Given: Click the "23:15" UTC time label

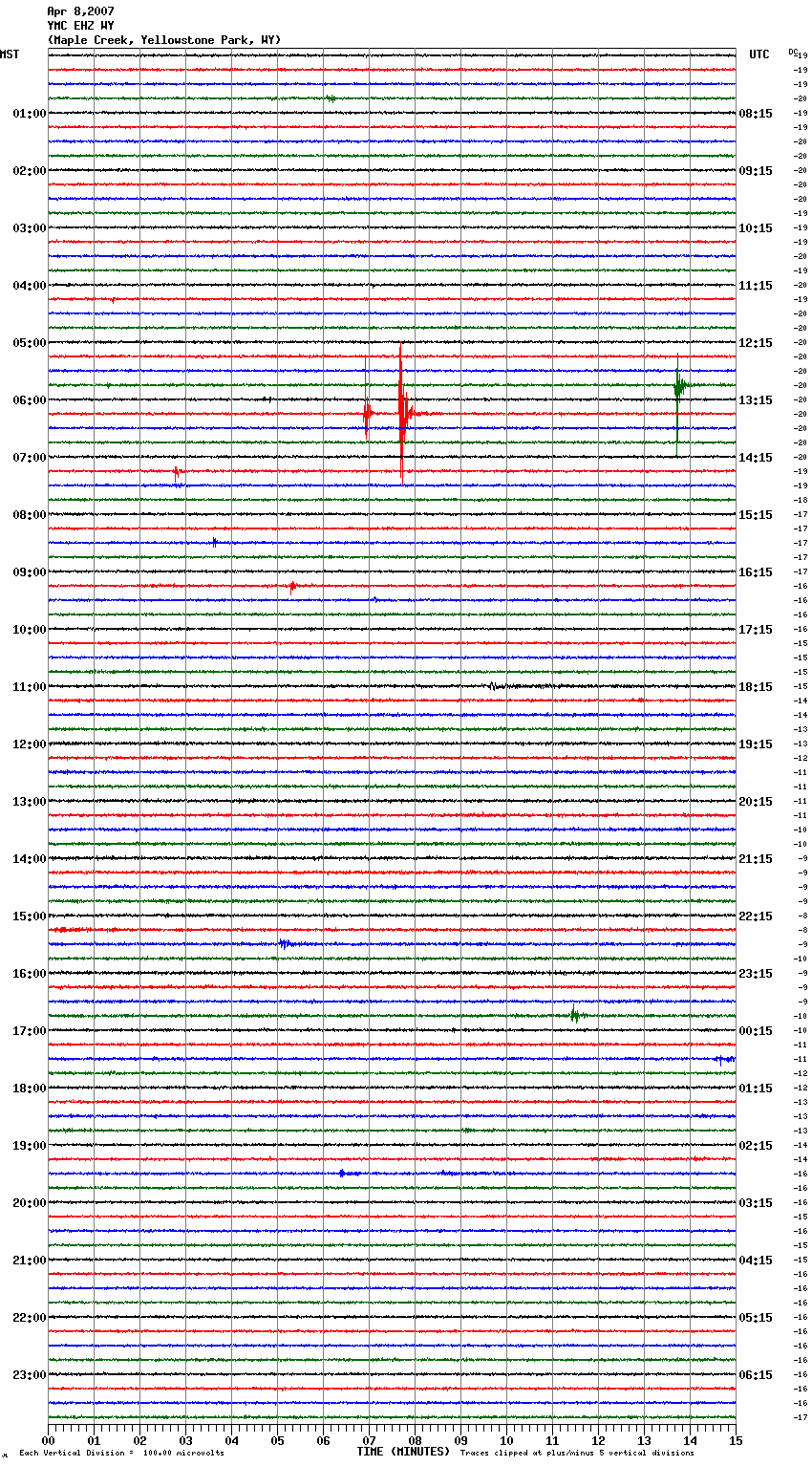Looking at the screenshot, I should point(756,974).
